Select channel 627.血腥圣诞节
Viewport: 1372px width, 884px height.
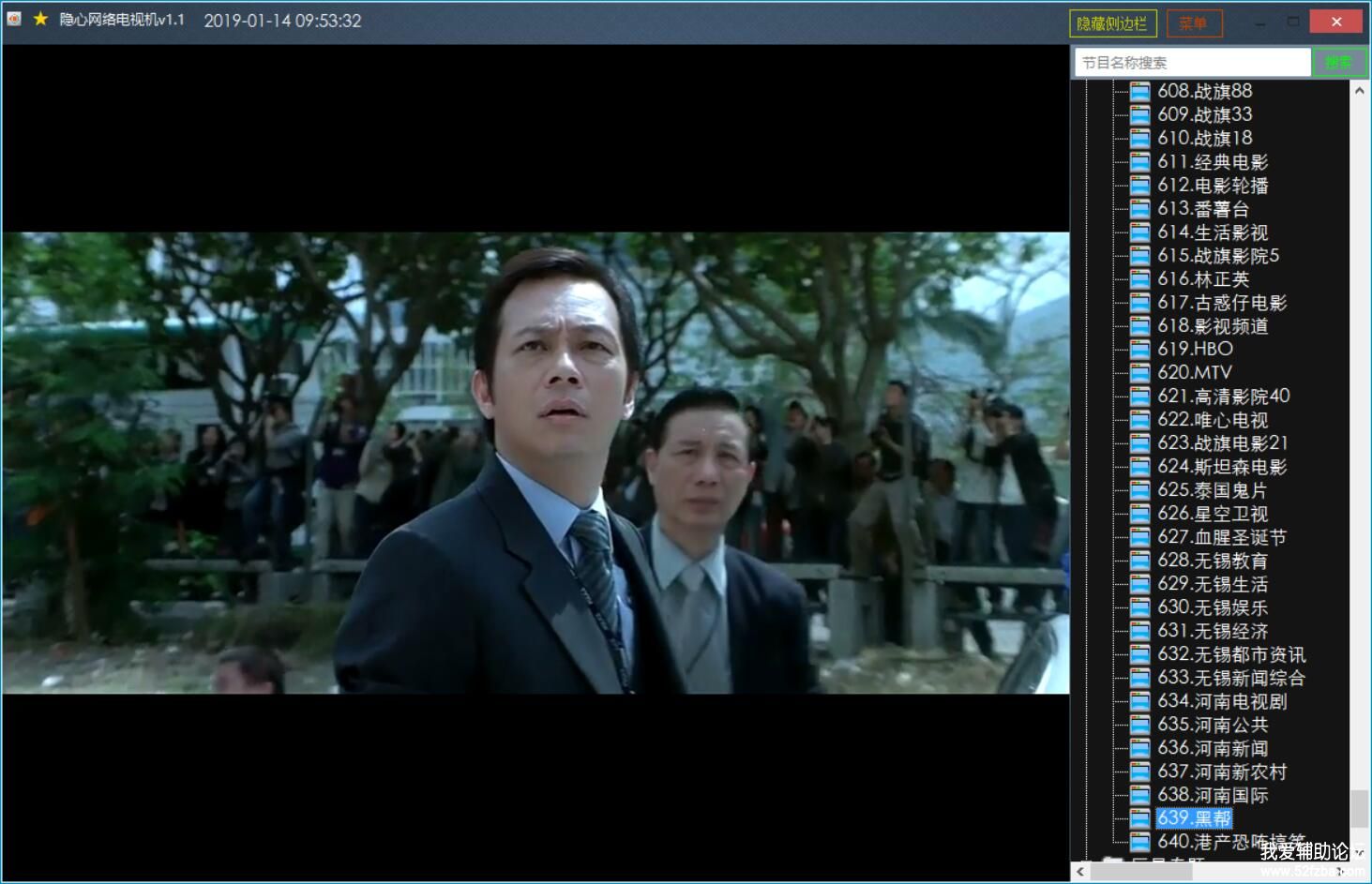pos(1221,537)
